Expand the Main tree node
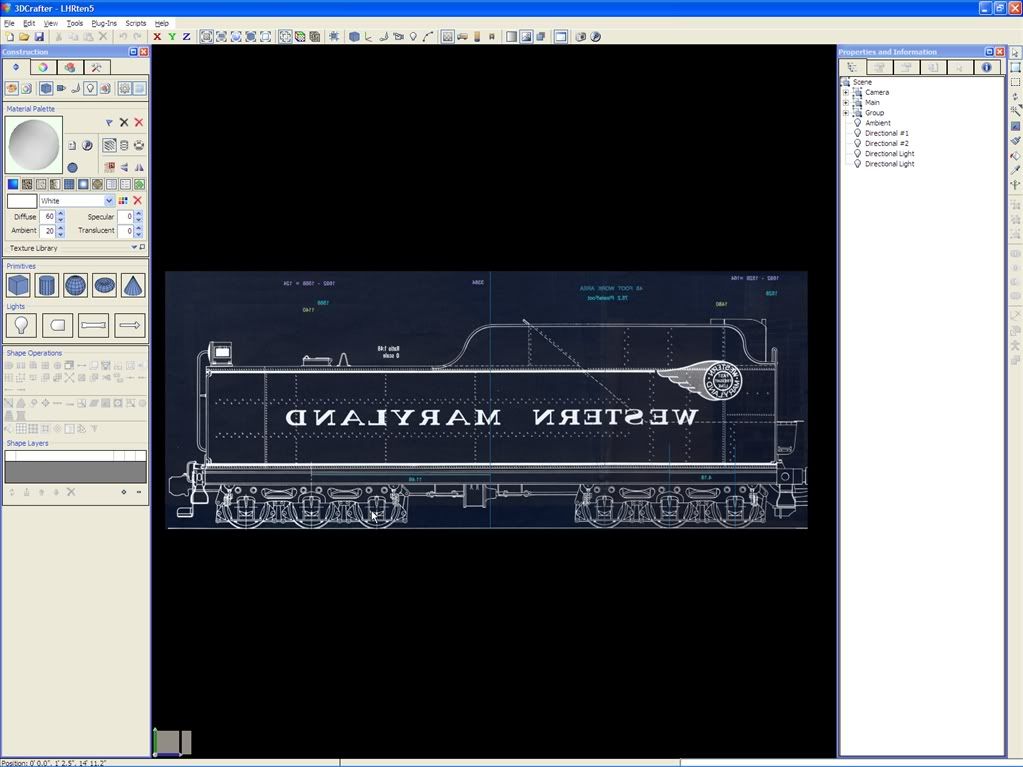 click(x=846, y=102)
